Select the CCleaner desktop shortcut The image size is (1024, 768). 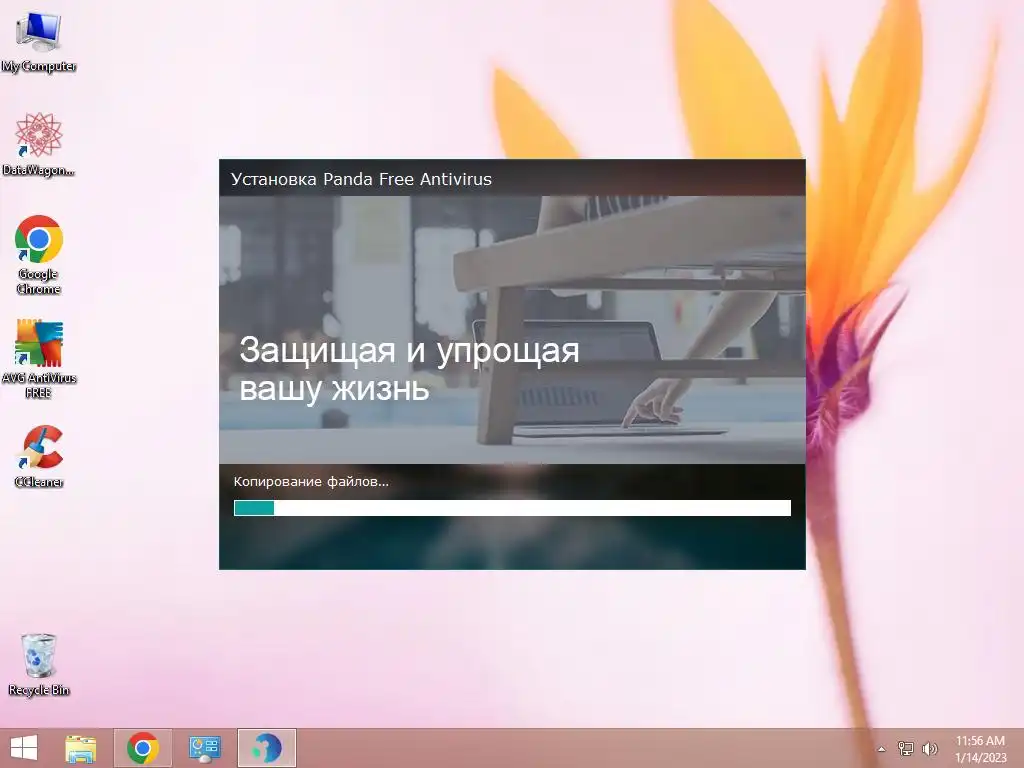(39, 456)
